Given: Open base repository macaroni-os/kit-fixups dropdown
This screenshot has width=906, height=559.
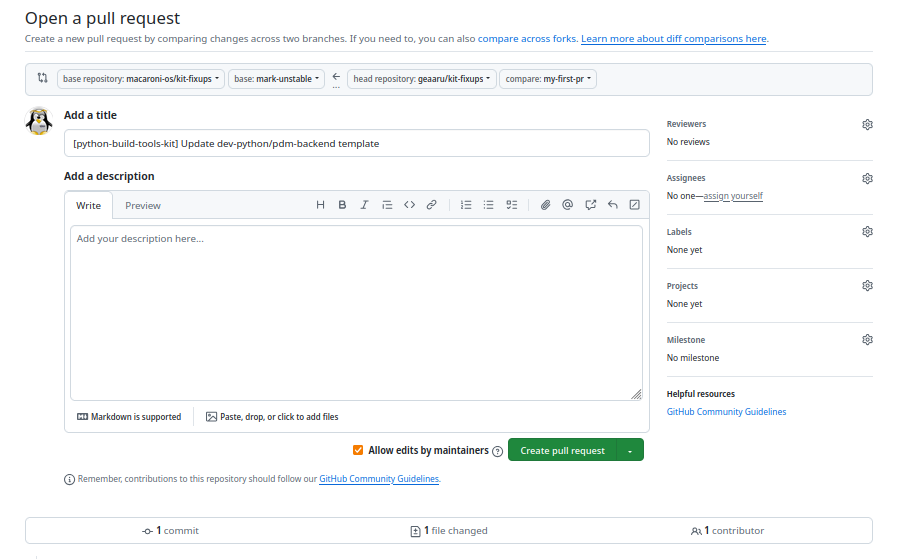Looking at the screenshot, I should pyautogui.click(x=140, y=79).
